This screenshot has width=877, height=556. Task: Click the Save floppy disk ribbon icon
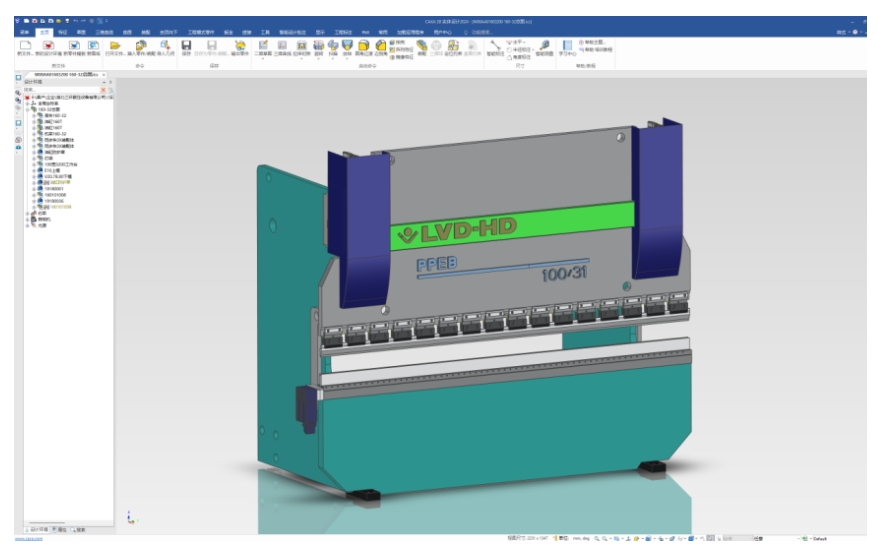coord(186,45)
